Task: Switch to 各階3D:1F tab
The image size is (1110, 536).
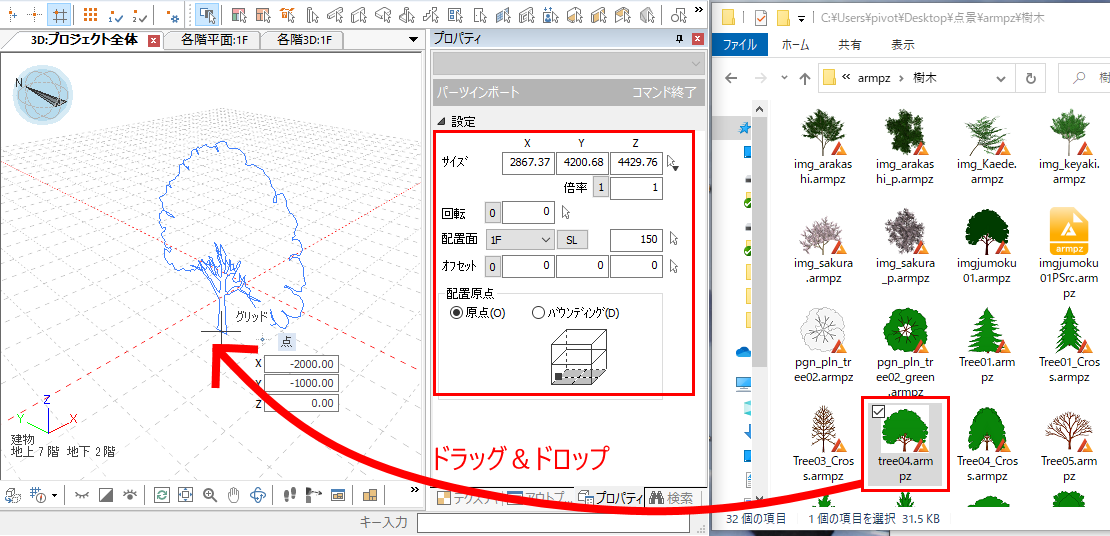Action: point(304,40)
